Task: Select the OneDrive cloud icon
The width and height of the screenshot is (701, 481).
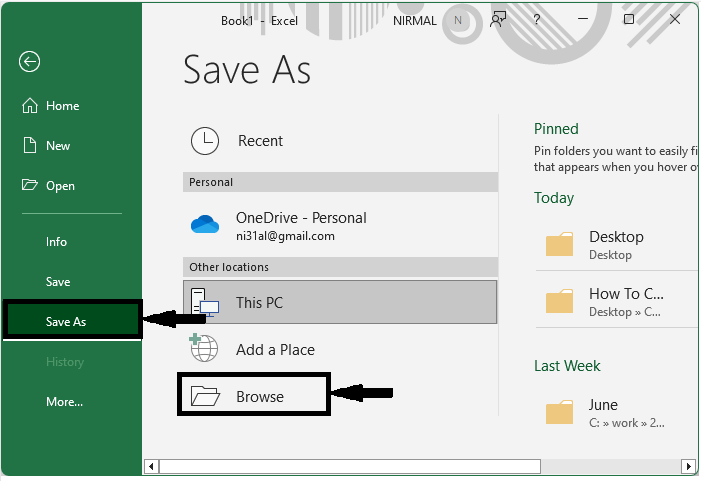Action: tap(205, 225)
